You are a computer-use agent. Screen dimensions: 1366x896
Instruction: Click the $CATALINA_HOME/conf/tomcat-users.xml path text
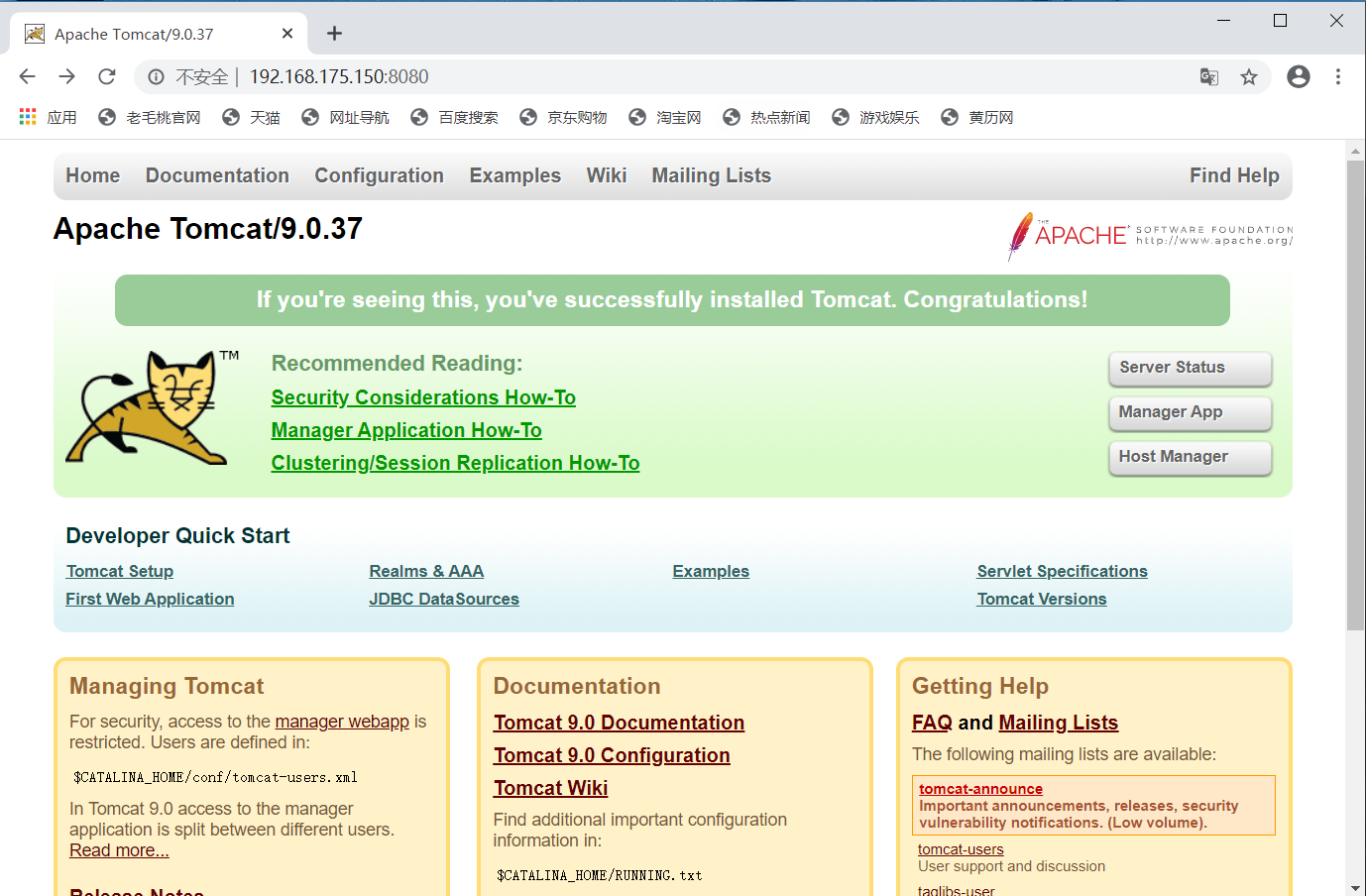(215, 777)
